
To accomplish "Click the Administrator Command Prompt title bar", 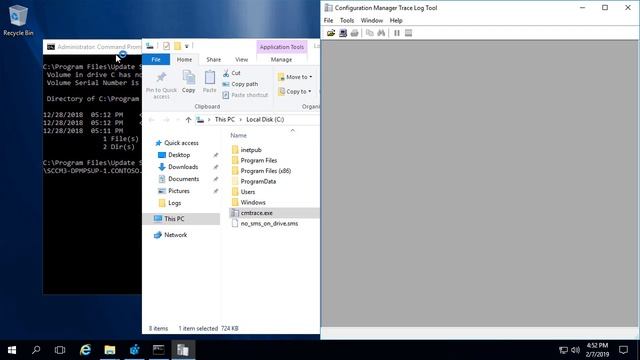I will [x=92, y=47].
